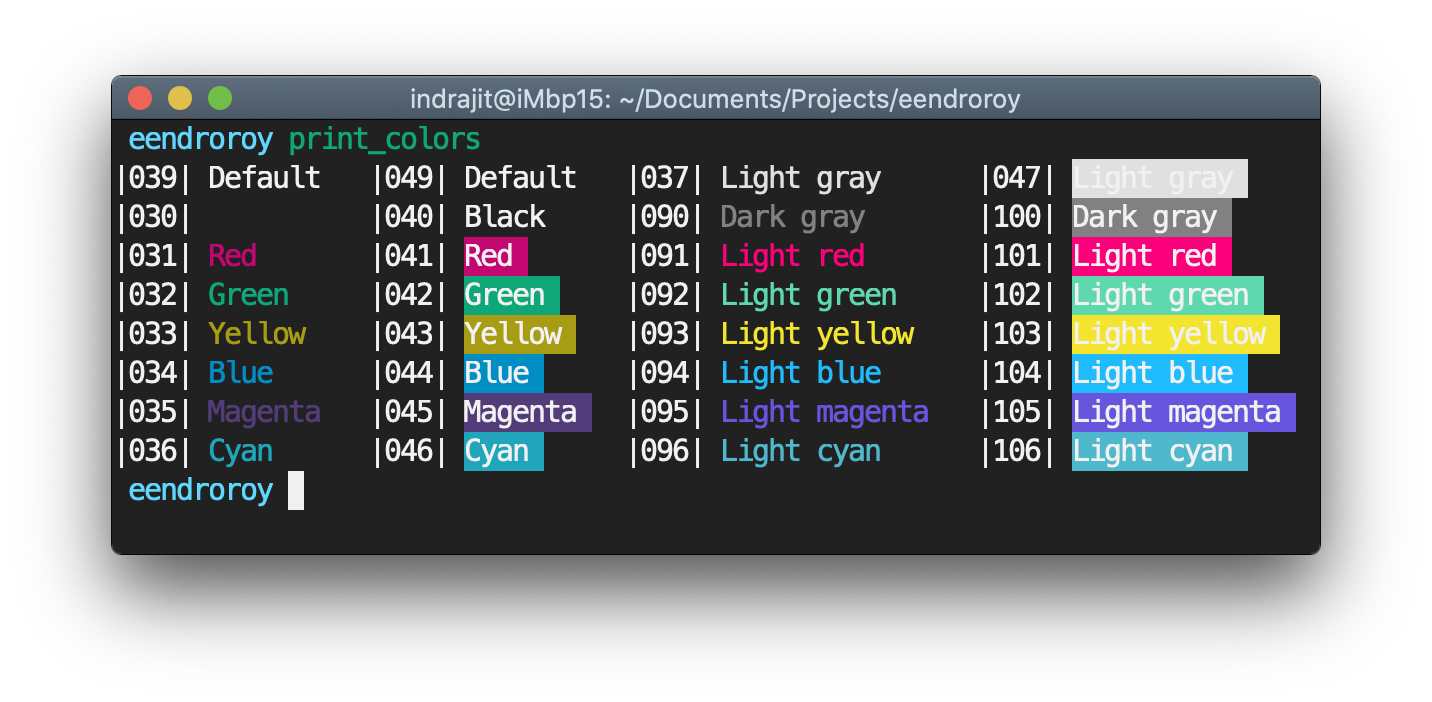This screenshot has height=702, width=1432.
Task: Click the window title indrajit@iMbp15 path text
Action: point(715,99)
